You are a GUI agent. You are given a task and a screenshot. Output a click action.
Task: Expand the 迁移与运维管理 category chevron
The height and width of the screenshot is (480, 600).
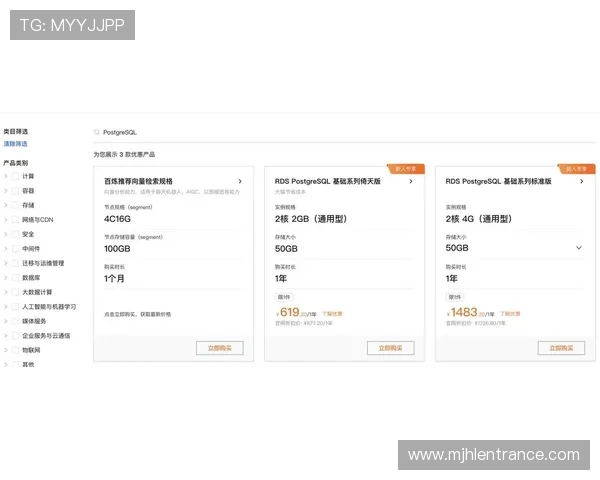click(x=5, y=263)
